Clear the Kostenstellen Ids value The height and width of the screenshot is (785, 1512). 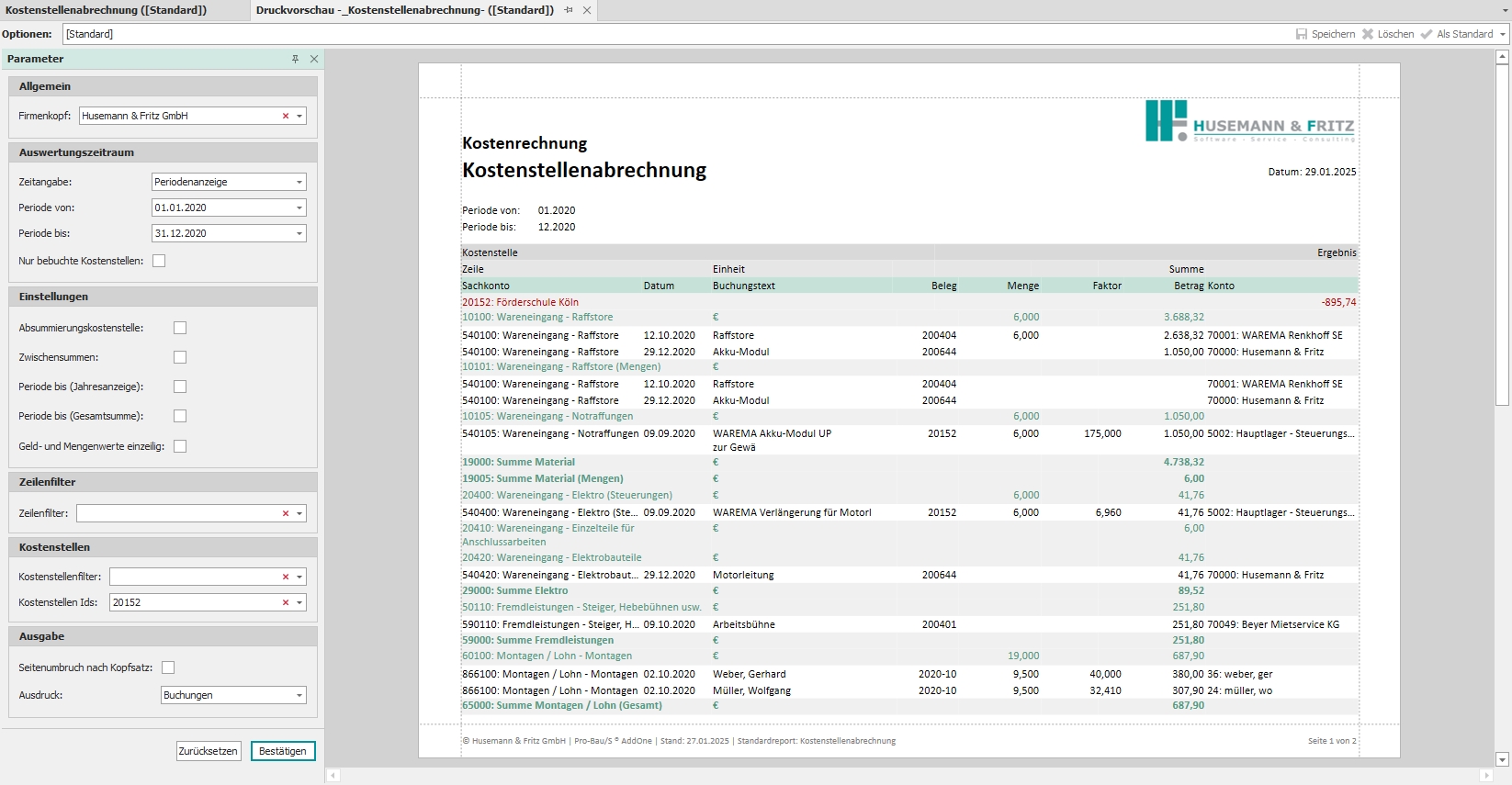coord(286,602)
